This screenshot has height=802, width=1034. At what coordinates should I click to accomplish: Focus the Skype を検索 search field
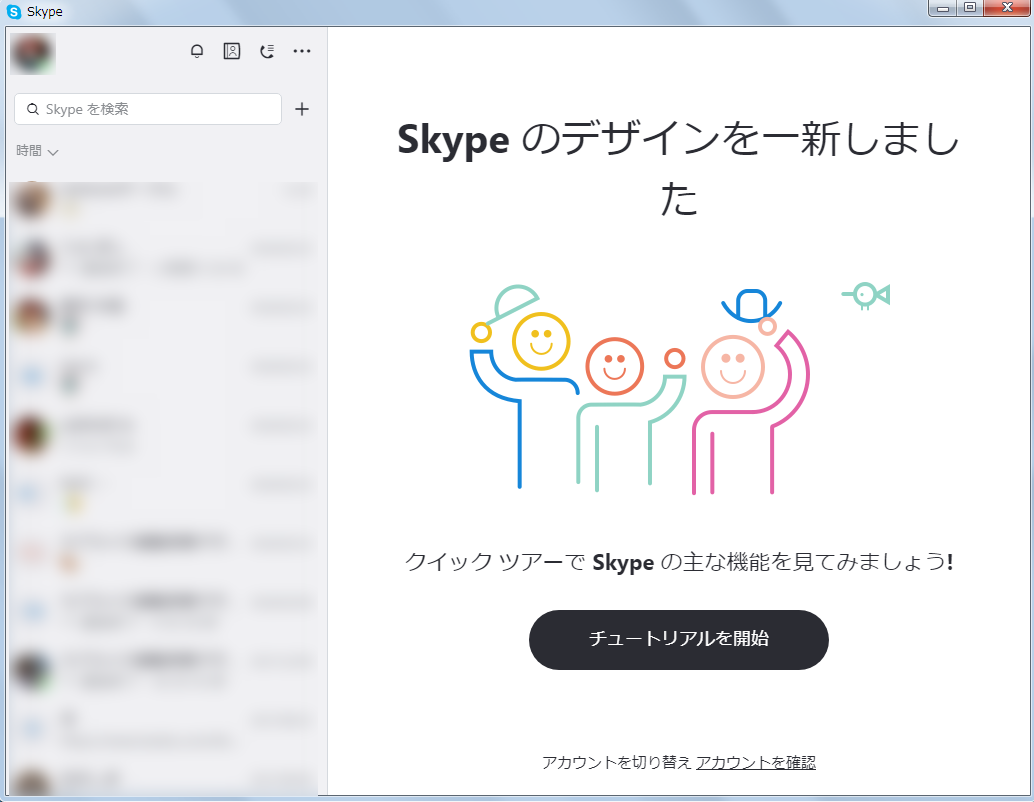[148, 109]
